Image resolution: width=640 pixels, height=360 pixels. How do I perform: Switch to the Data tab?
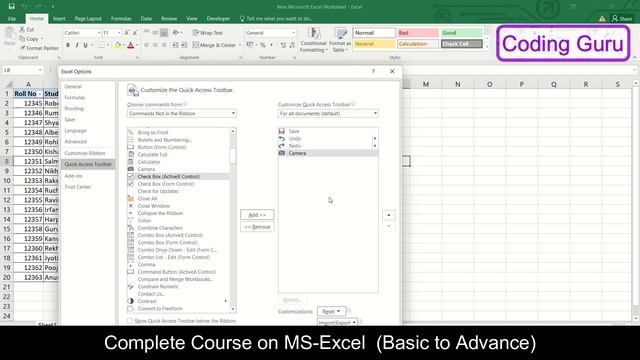click(x=146, y=18)
